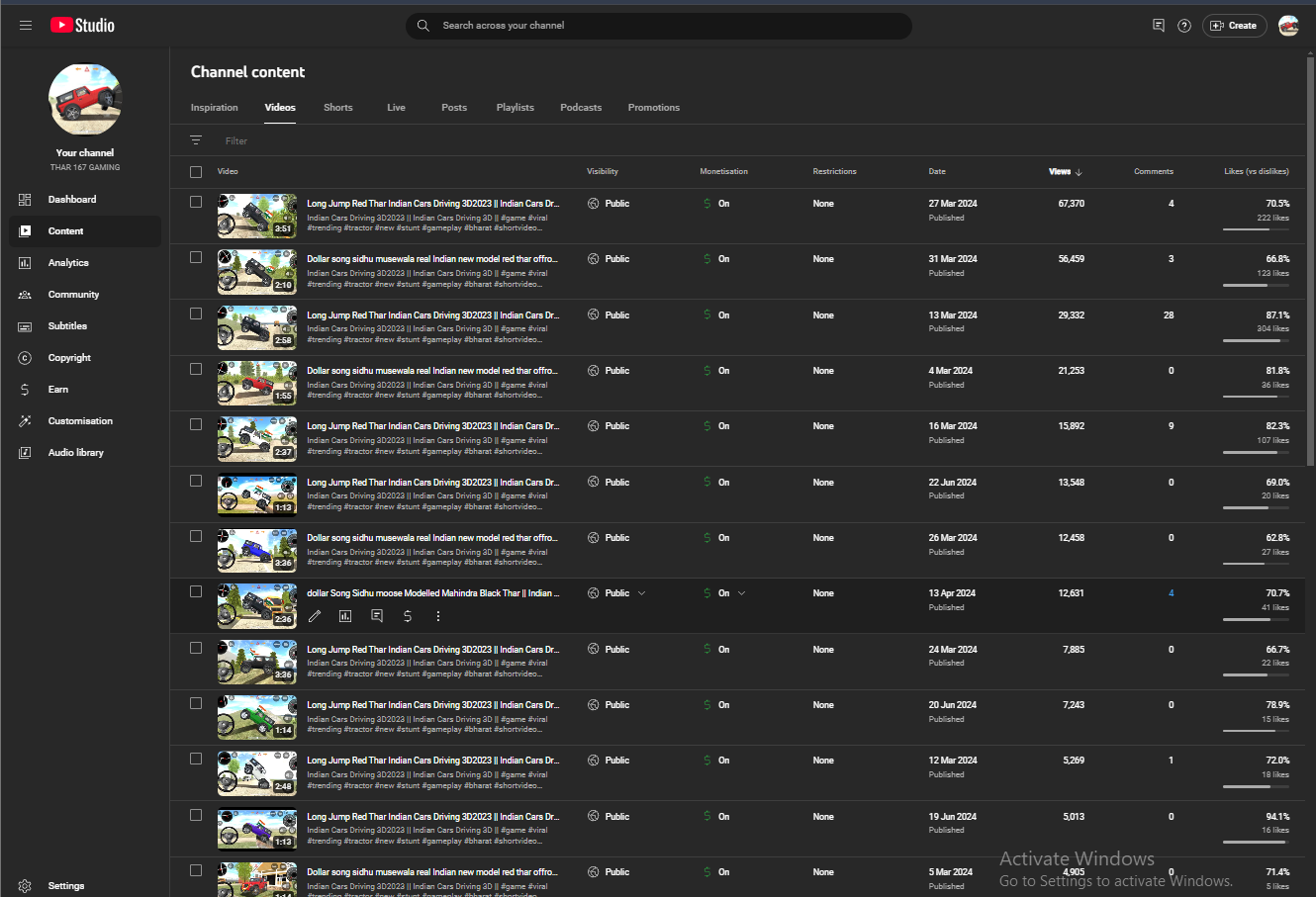Select checkbox for the 27 Mar 2024 video

coord(196,202)
